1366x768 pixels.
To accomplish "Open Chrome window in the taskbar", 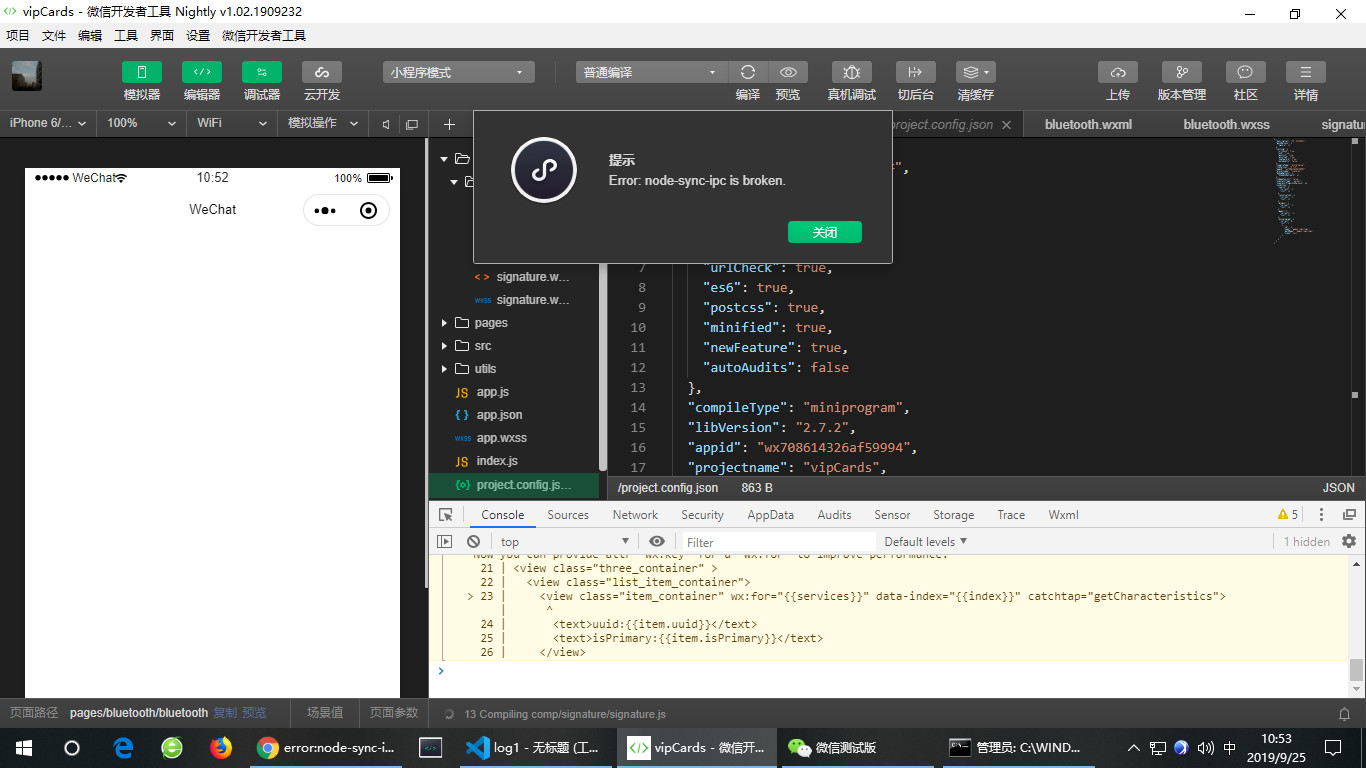I will tap(328, 747).
